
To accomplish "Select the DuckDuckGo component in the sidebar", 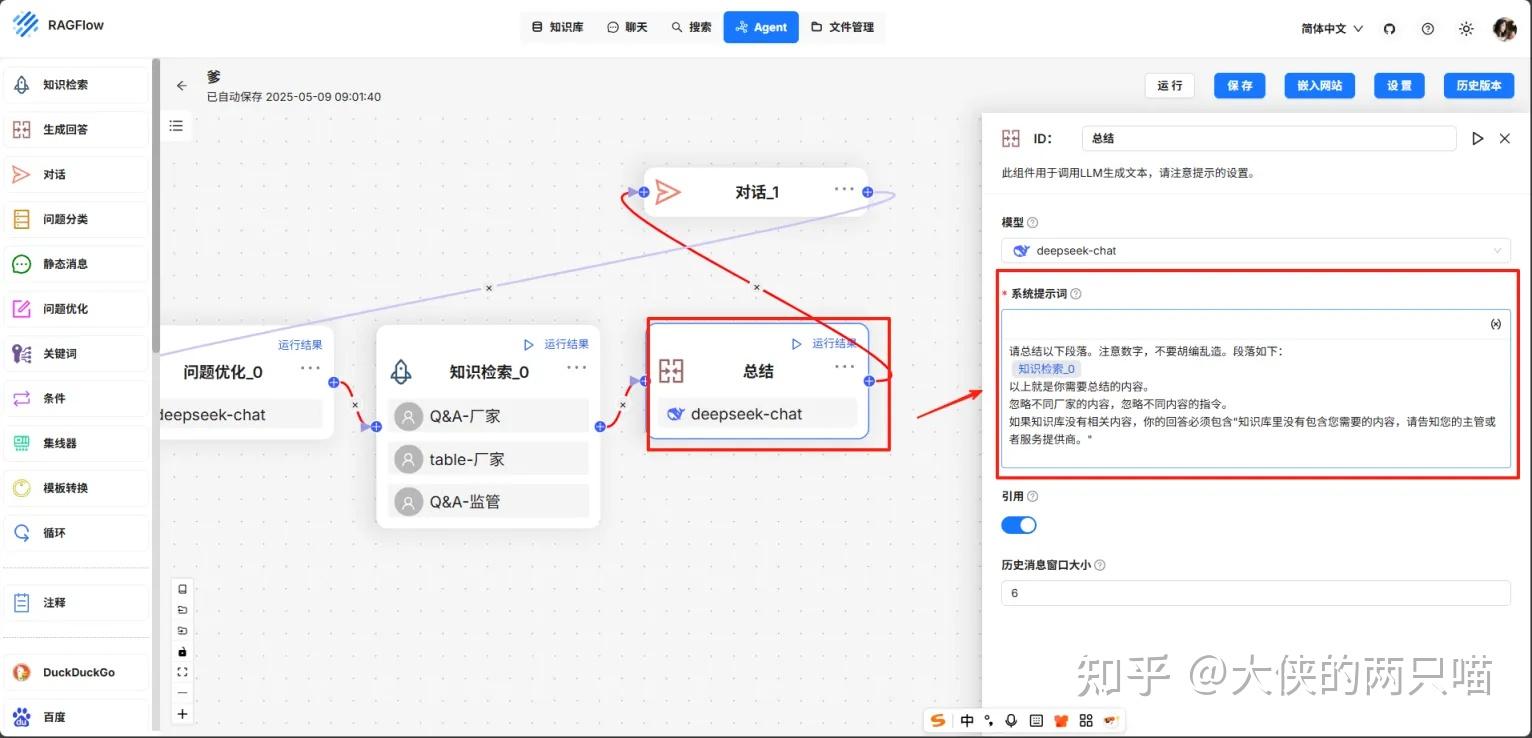I will click(x=75, y=672).
